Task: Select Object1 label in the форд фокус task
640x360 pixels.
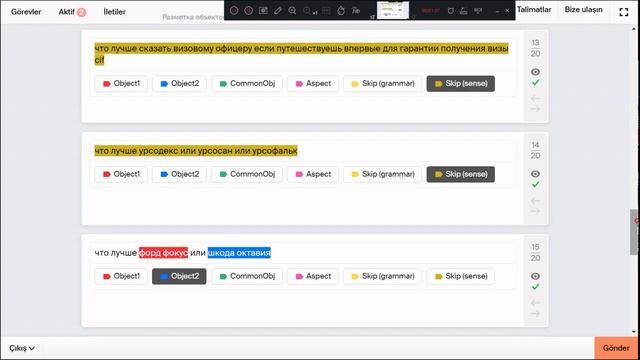Action: (121, 276)
